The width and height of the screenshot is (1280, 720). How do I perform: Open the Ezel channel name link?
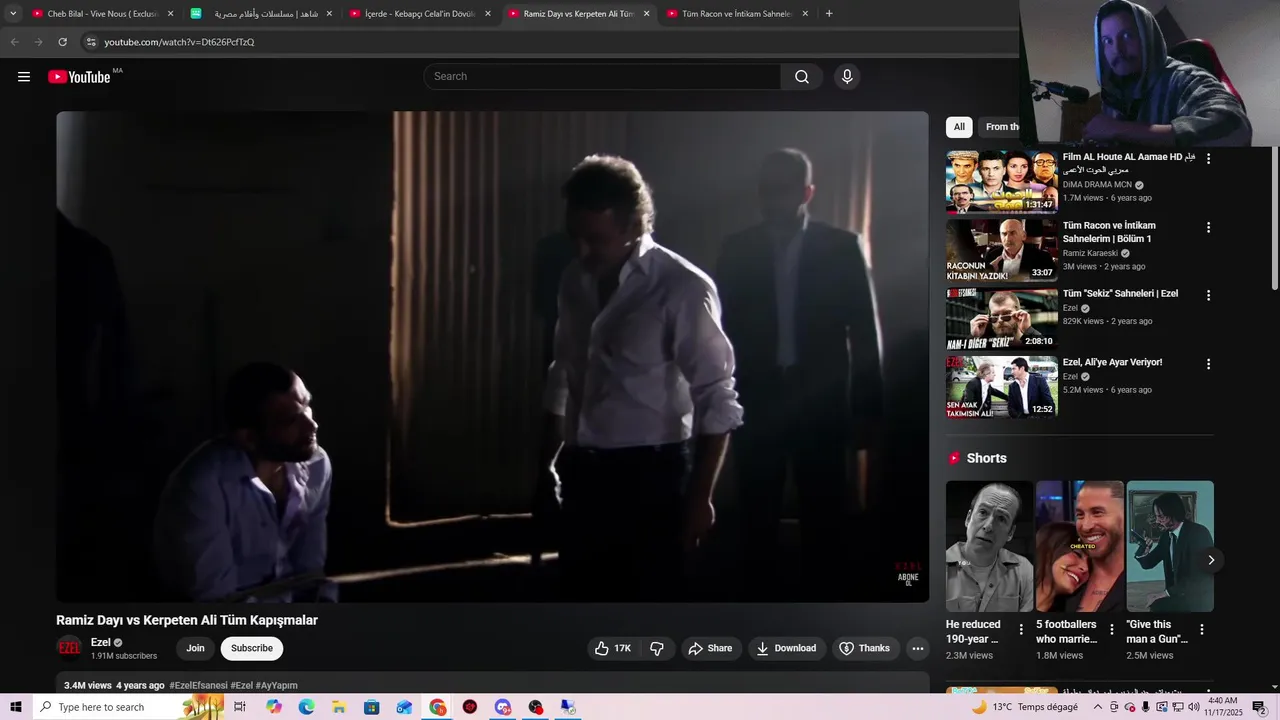coord(101,642)
